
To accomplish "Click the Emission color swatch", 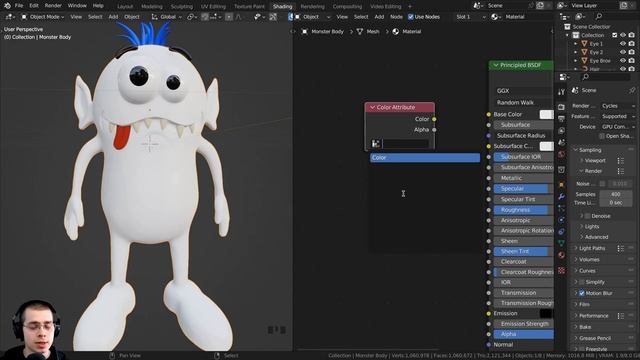I will (x=546, y=313).
